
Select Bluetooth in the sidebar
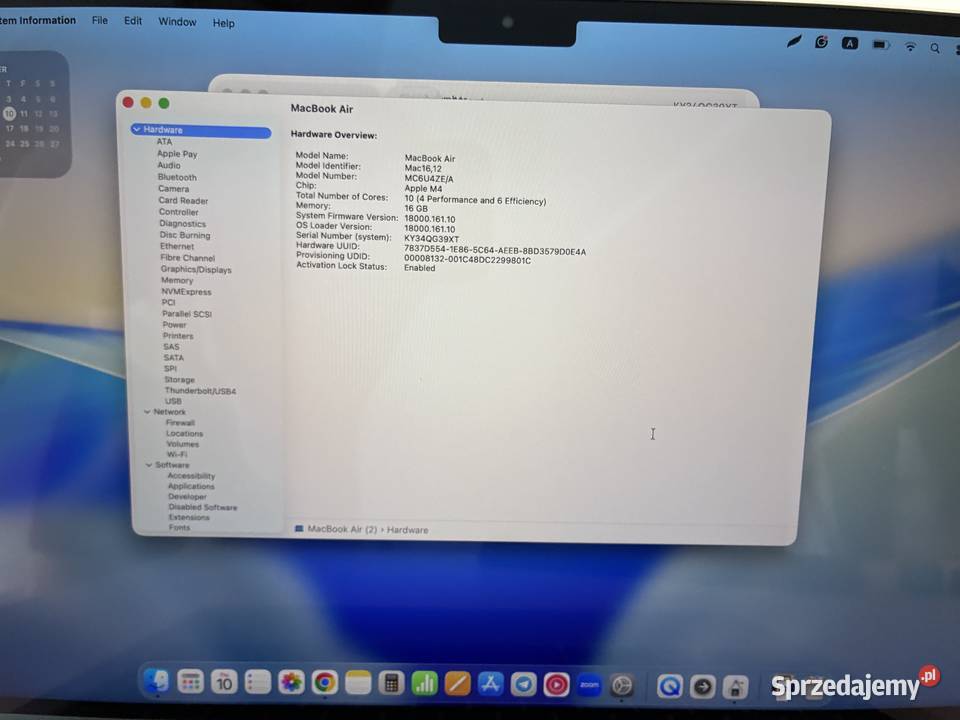click(178, 177)
